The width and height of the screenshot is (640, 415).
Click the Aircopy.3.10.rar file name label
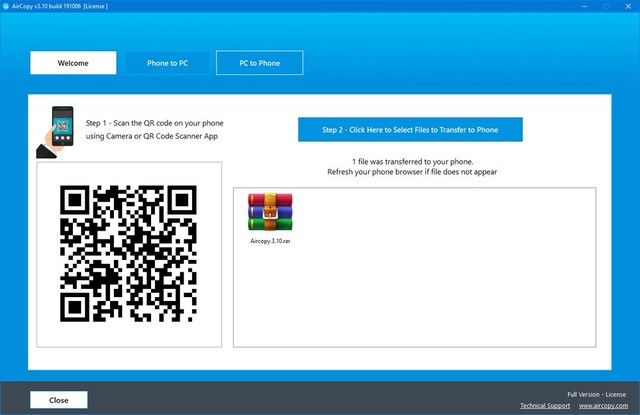(x=270, y=242)
